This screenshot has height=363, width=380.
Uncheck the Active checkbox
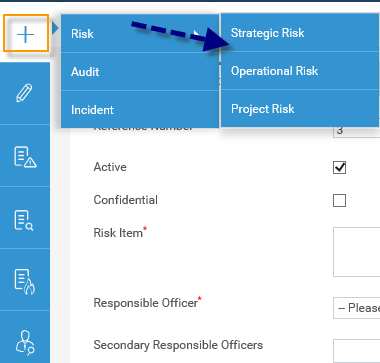[x=339, y=168]
